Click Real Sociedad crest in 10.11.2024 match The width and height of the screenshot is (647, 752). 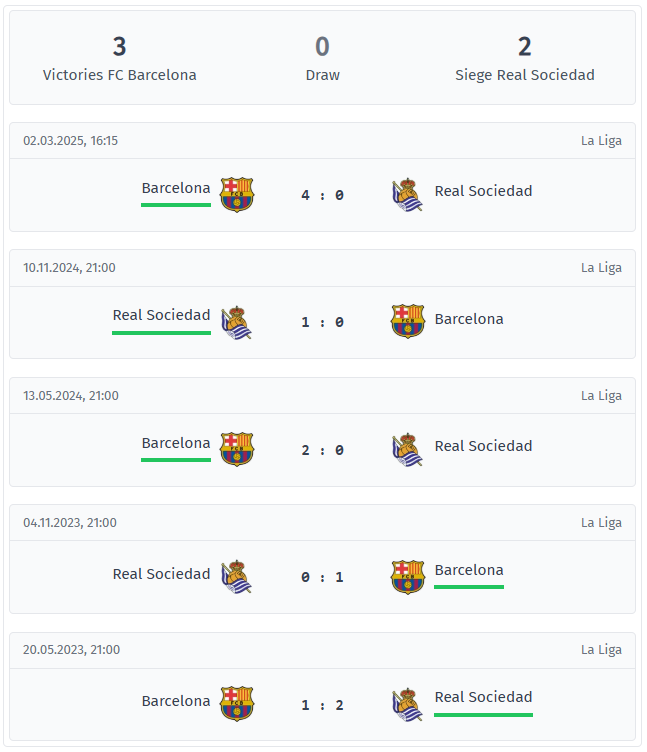(237, 322)
